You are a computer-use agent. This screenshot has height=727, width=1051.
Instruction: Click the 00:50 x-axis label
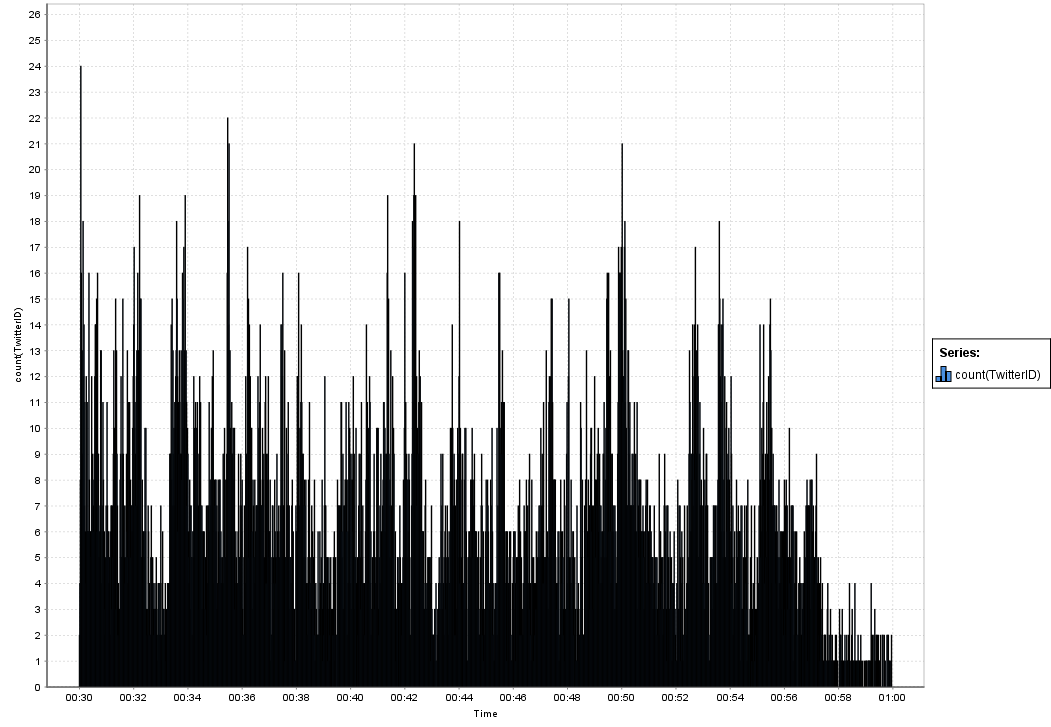click(621, 698)
